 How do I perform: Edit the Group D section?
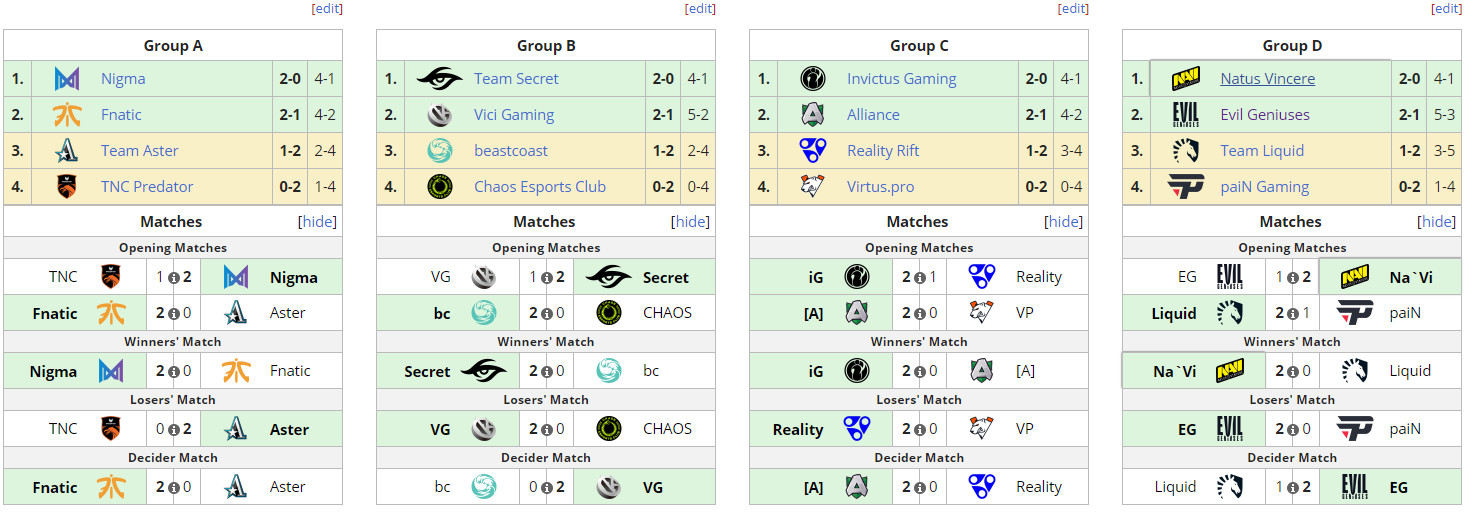[x=1446, y=8]
